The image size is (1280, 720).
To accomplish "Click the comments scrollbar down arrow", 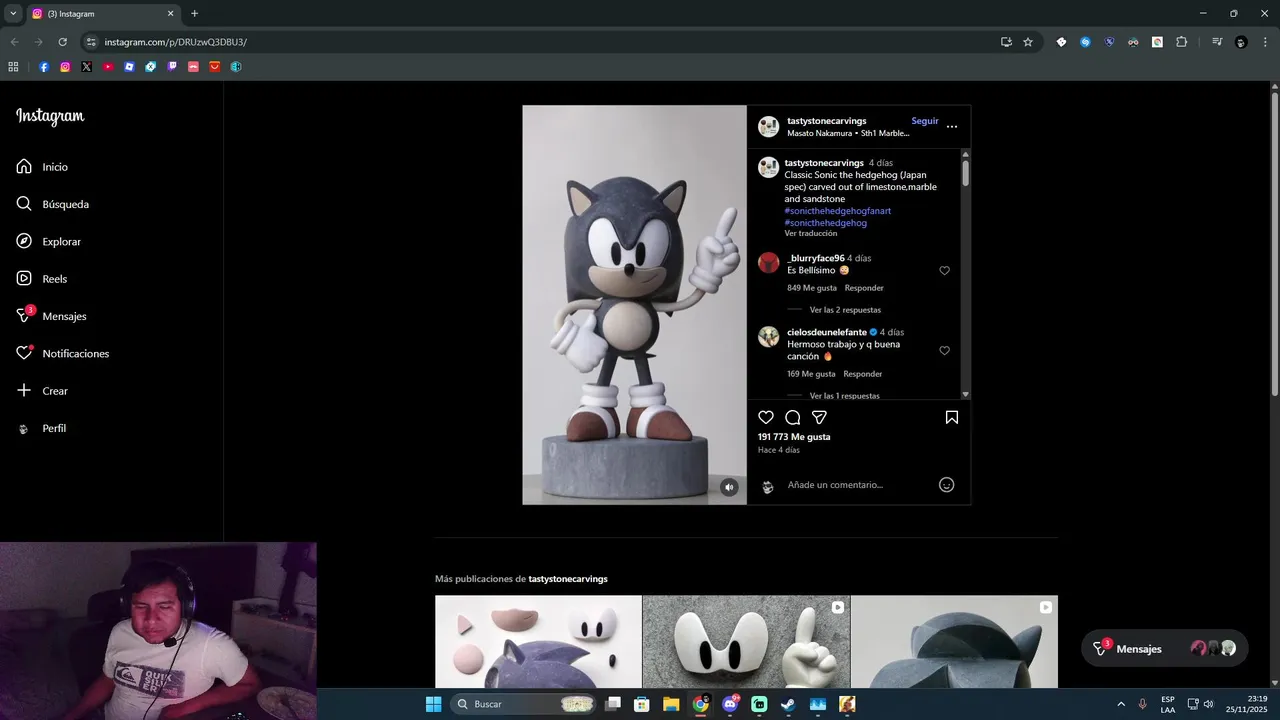I will click(965, 395).
